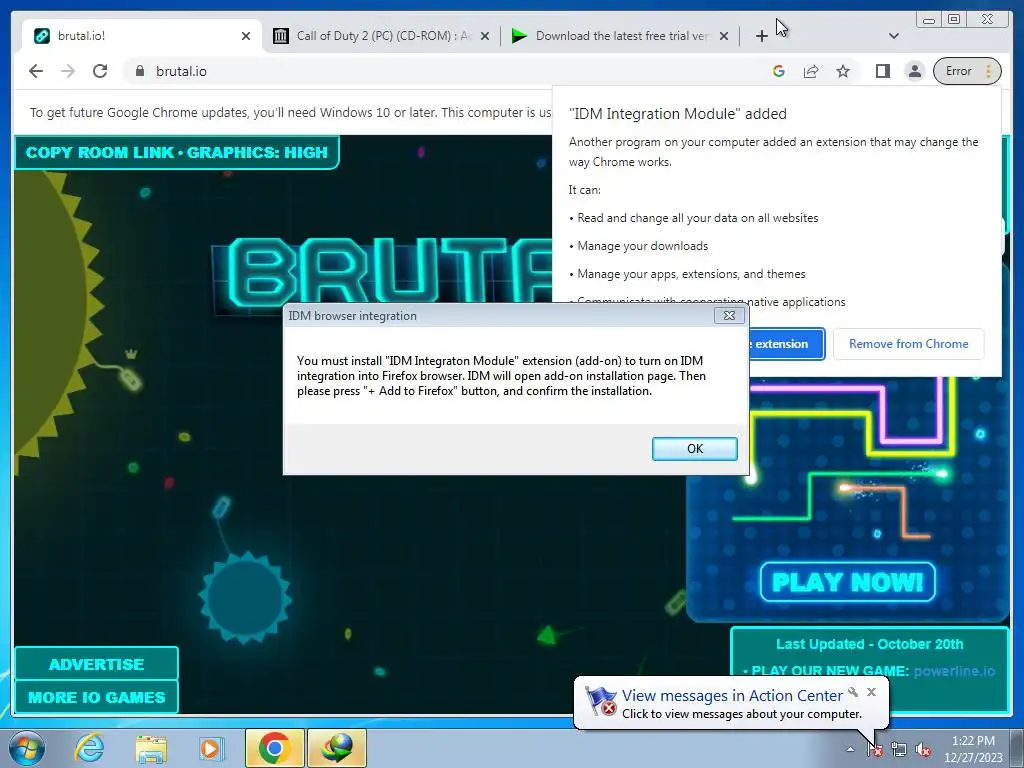Show hidden tray icons arrow
This screenshot has height=768, width=1024.
(x=850, y=750)
